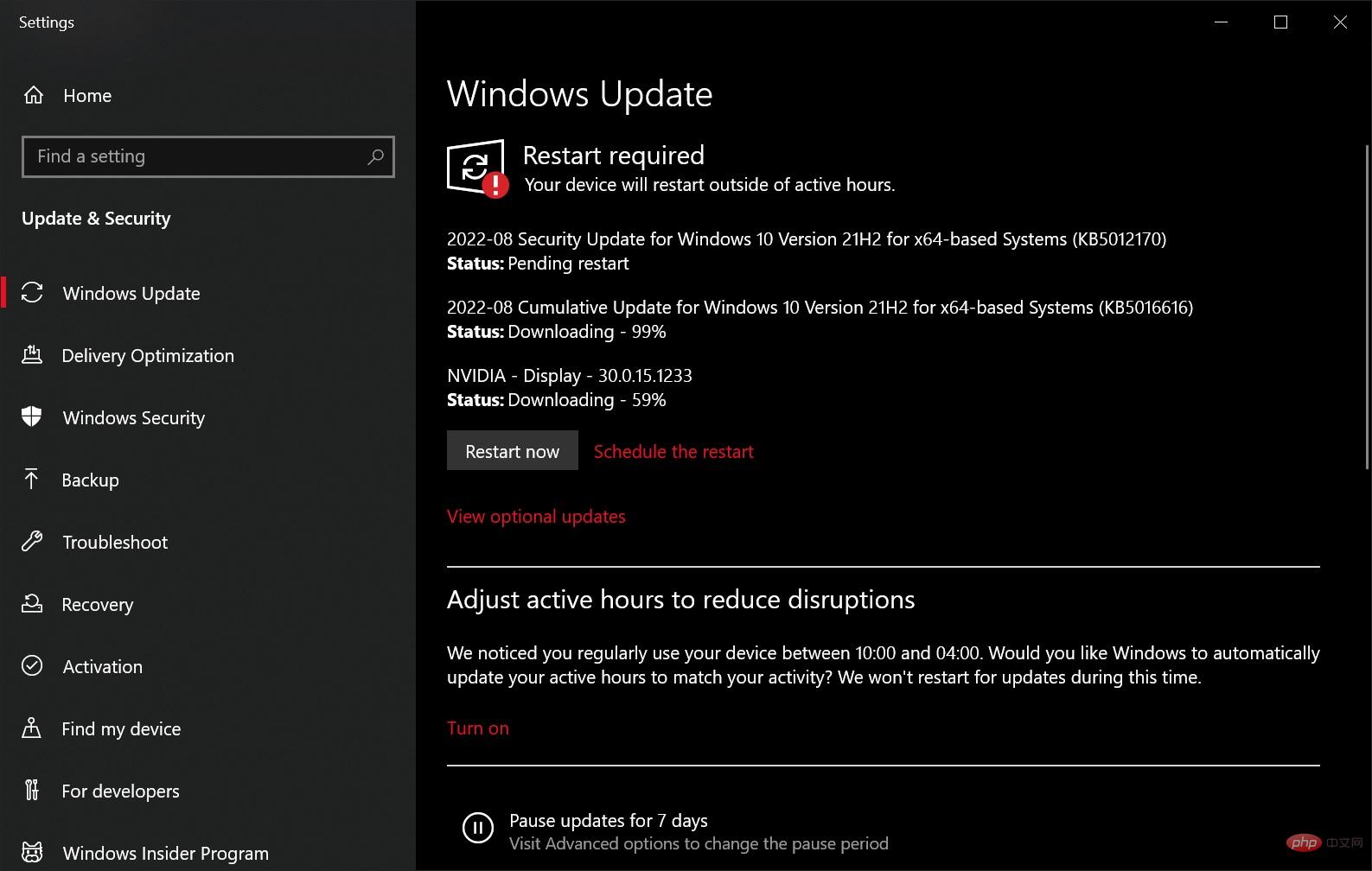Click the Delivery Optimization icon
The image size is (1372, 871).
(32, 355)
